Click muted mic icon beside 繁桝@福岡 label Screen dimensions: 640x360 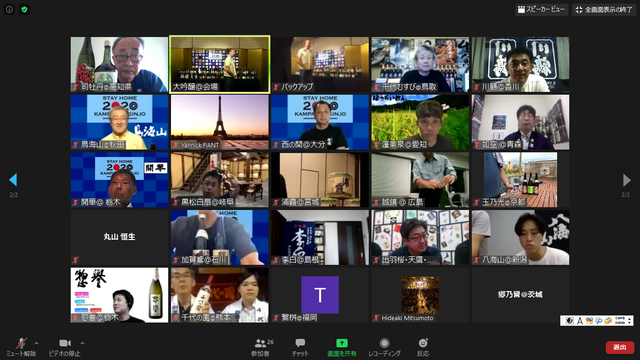tap(276, 318)
